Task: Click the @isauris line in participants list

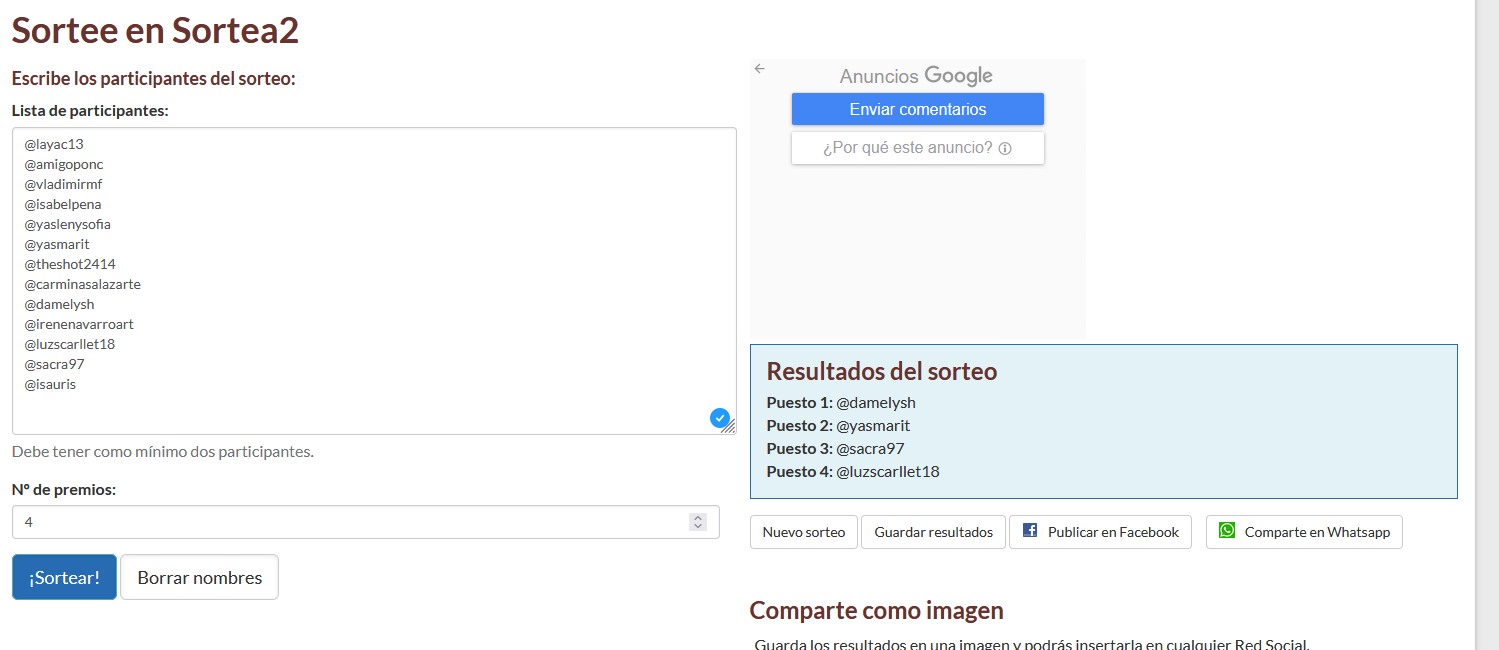Action: click(50, 384)
